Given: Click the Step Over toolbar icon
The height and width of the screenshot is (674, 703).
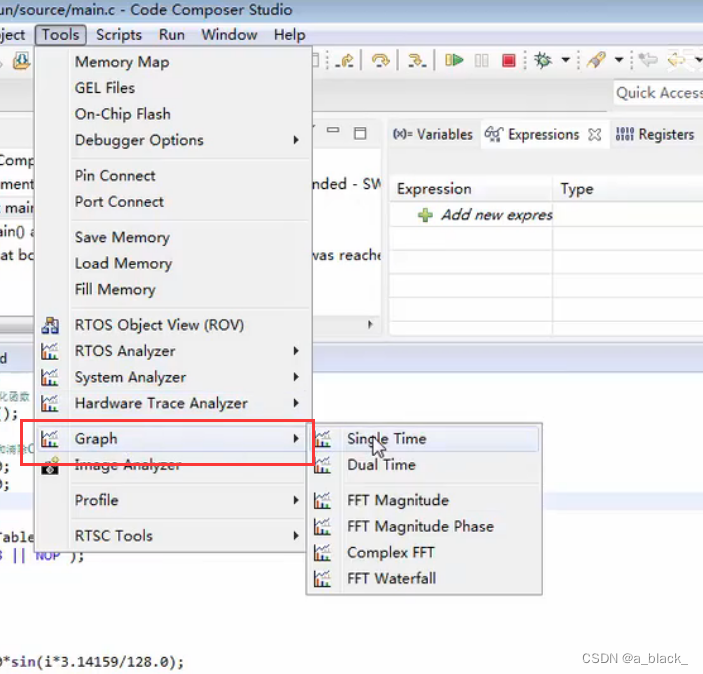Looking at the screenshot, I should tap(381, 60).
